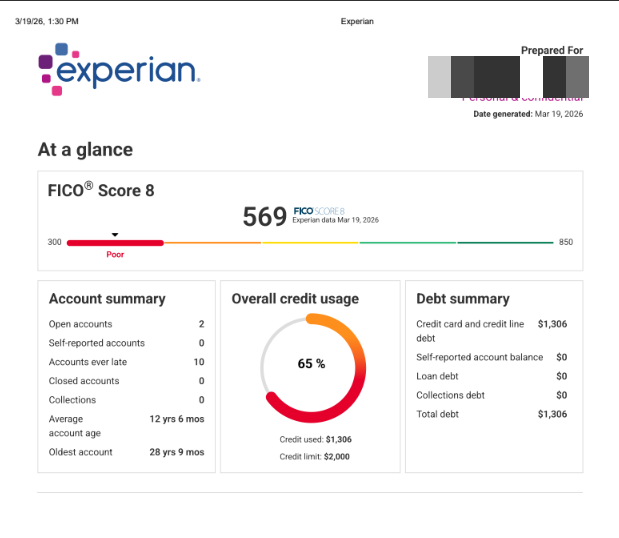Click the 'Overall credit usage' heading
The image size is (619, 538).
[x=295, y=299]
